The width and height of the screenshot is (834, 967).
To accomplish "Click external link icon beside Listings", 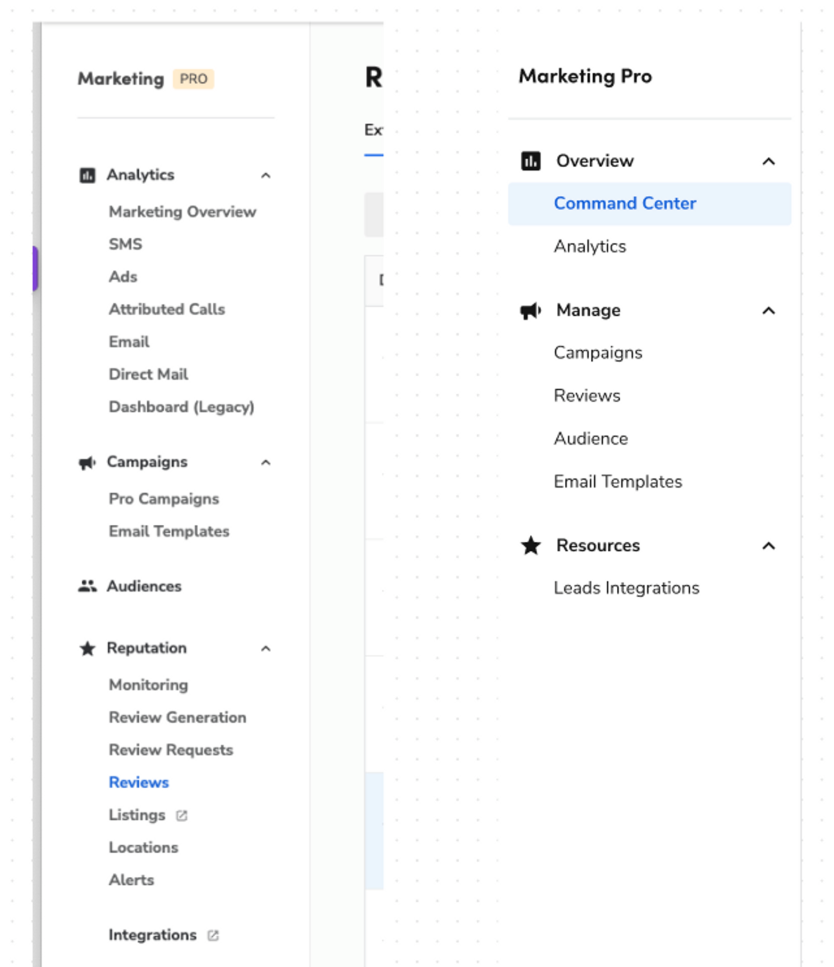I will tap(182, 816).
